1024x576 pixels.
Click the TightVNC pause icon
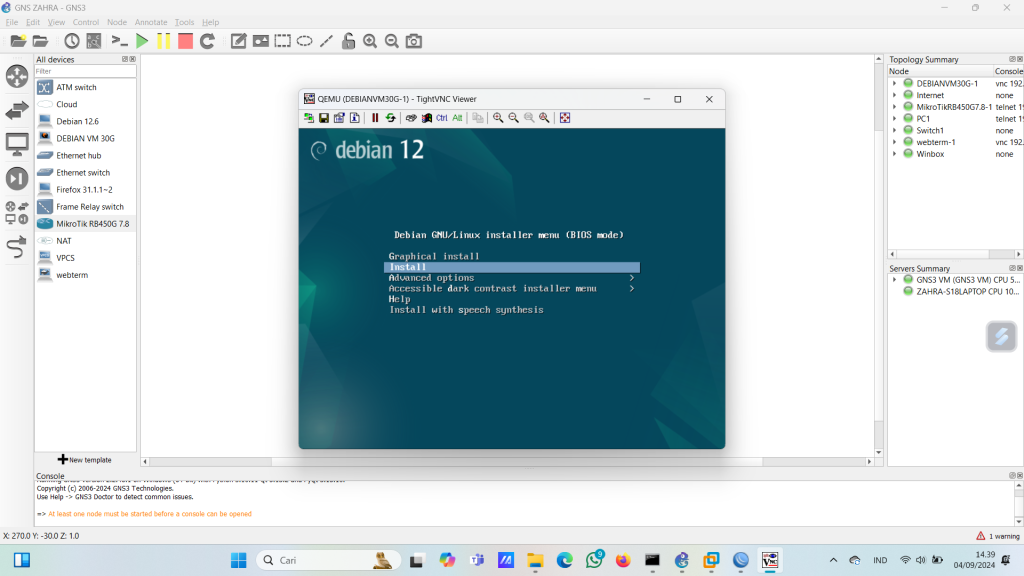click(375, 118)
